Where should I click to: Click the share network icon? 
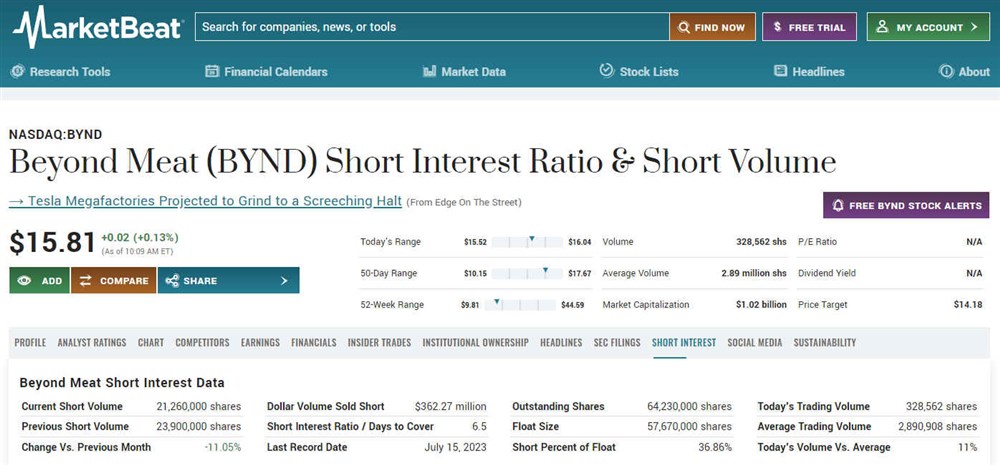[172, 281]
